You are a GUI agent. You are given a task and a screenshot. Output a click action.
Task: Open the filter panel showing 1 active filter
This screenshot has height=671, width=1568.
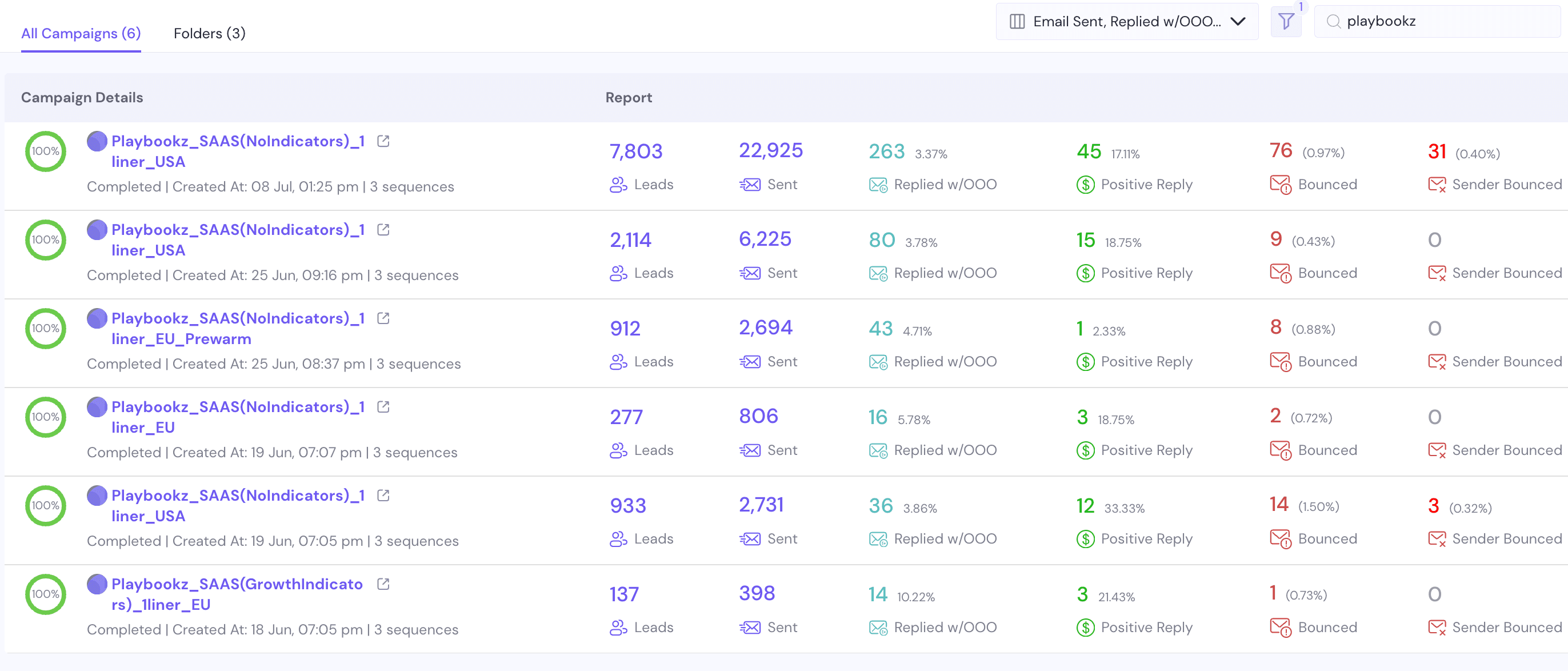click(x=1286, y=21)
